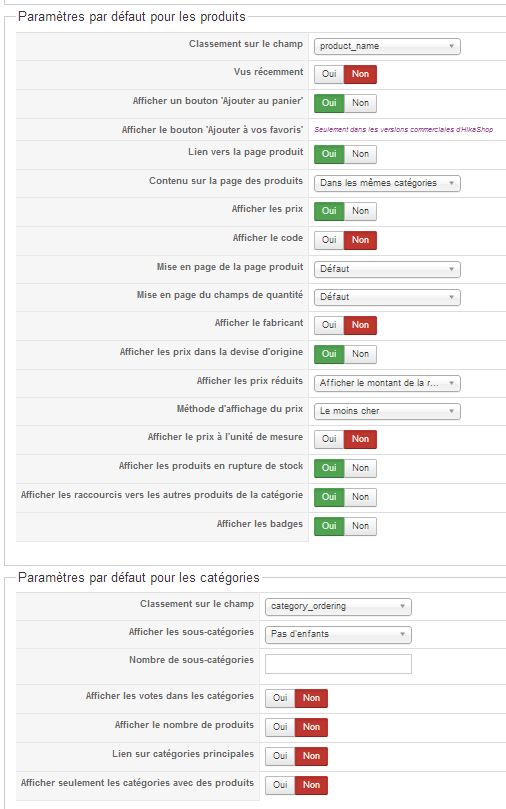The image size is (506, 809).
Task: Set 'Vus récemment' to Oui
Action: click(x=329, y=74)
